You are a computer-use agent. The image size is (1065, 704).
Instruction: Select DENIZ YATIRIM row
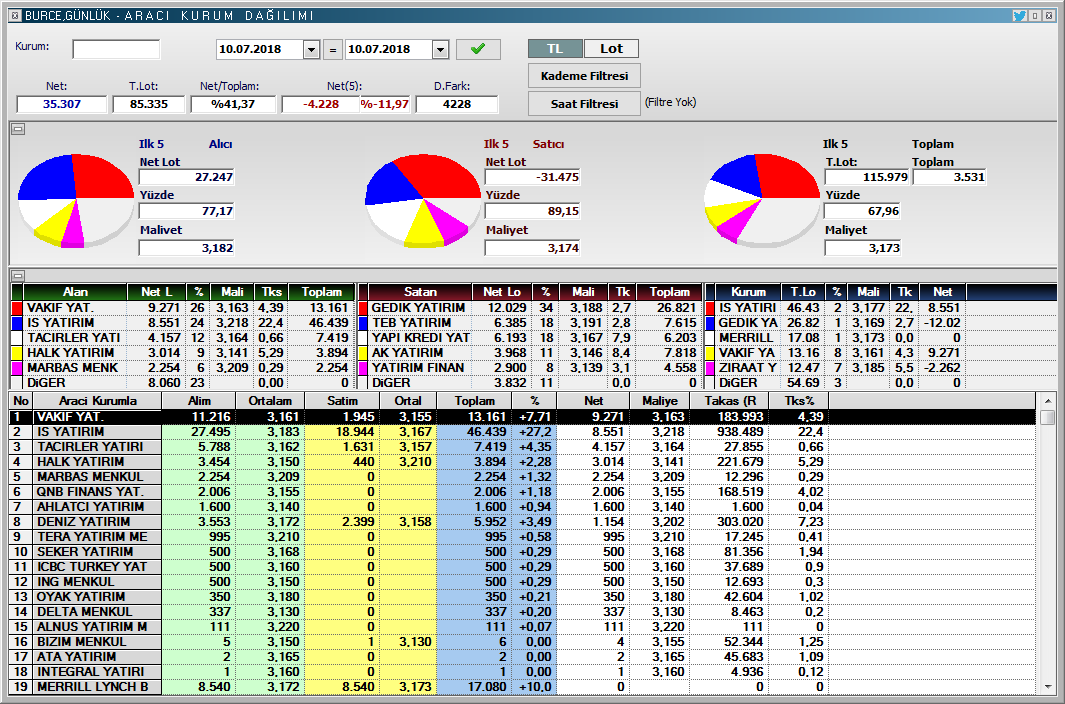(522, 521)
